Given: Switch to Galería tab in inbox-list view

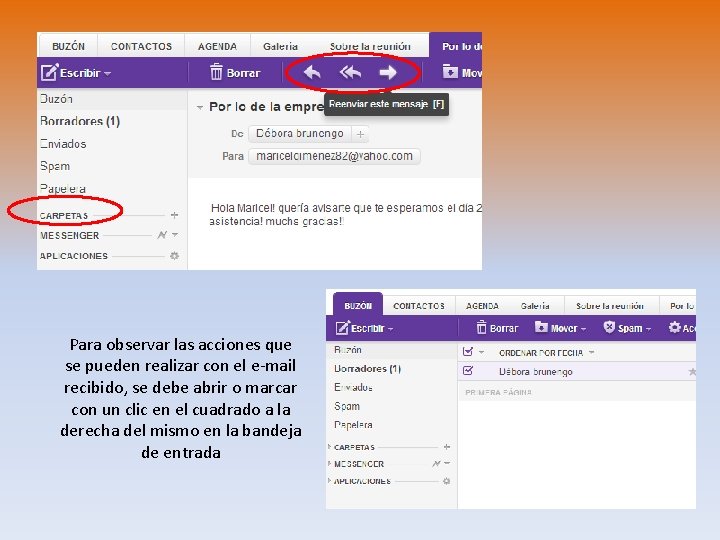Looking at the screenshot, I should (x=535, y=306).
